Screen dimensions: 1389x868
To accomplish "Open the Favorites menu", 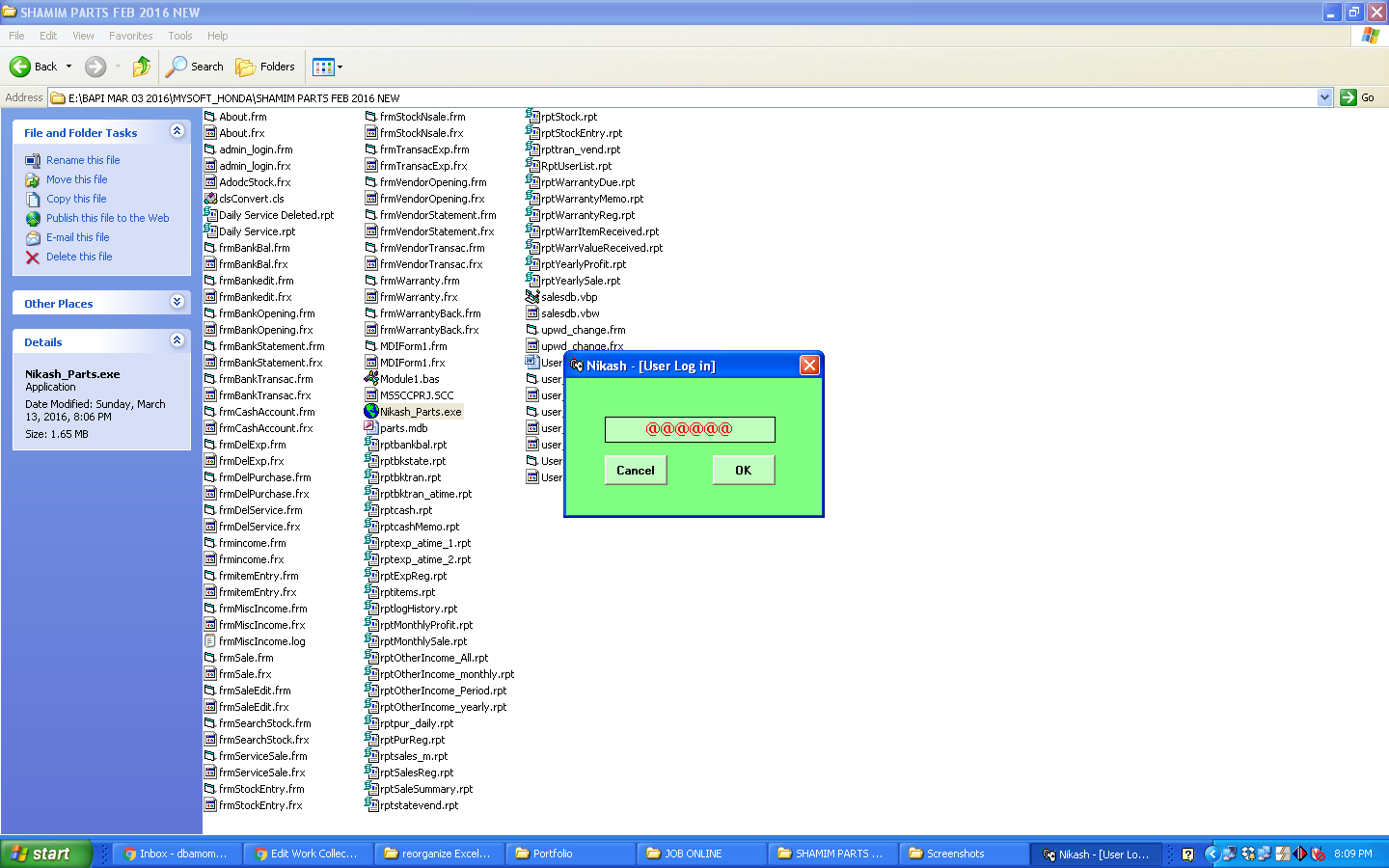I will coord(130,36).
